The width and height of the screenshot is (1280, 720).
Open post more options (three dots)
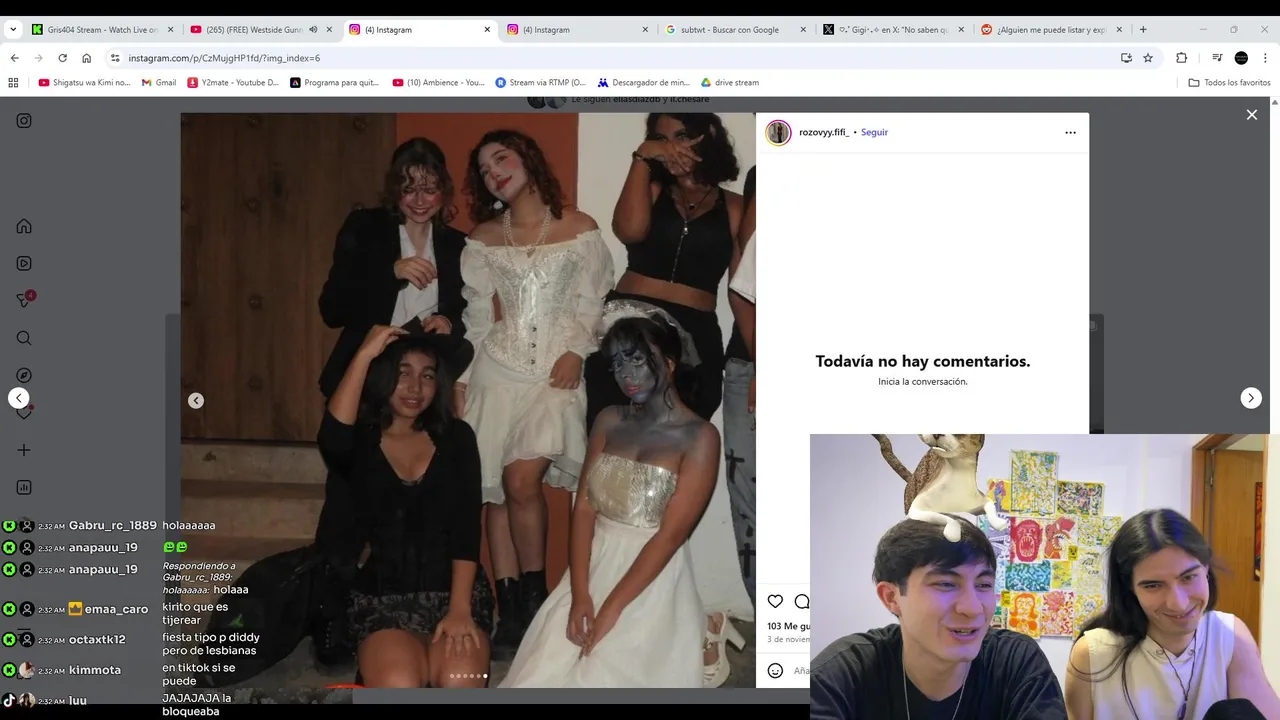1070,132
